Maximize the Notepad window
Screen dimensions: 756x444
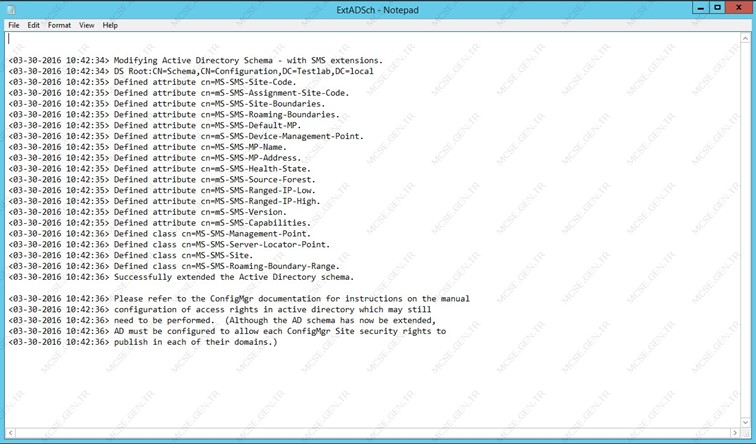(x=717, y=8)
